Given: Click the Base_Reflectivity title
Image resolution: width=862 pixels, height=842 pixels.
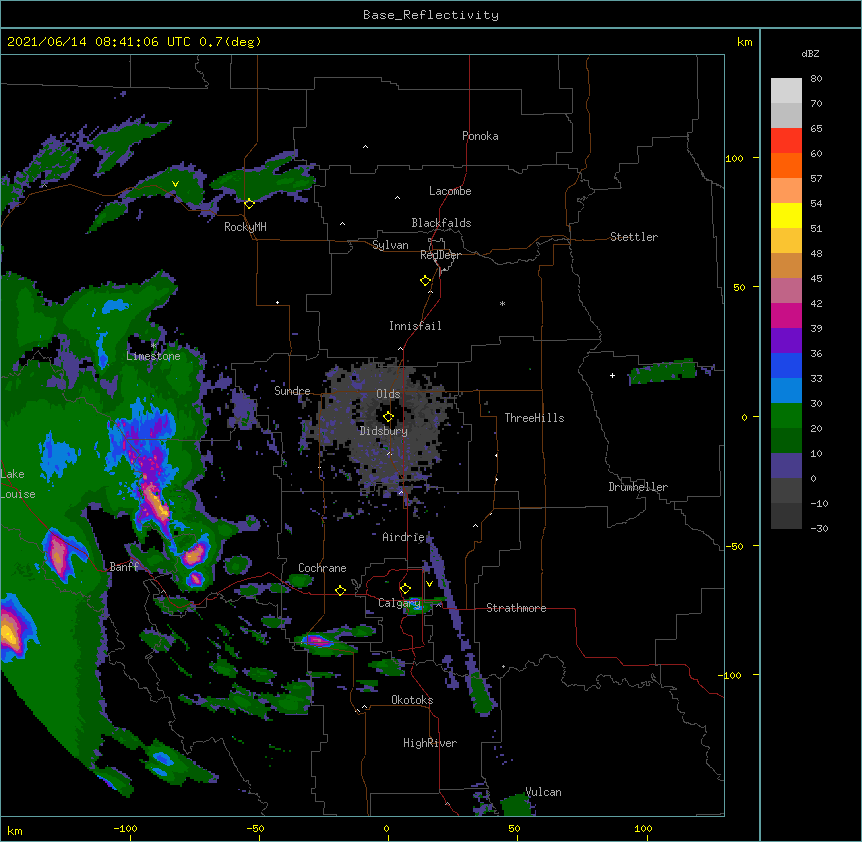Looking at the screenshot, I should (x=431, y=15).
